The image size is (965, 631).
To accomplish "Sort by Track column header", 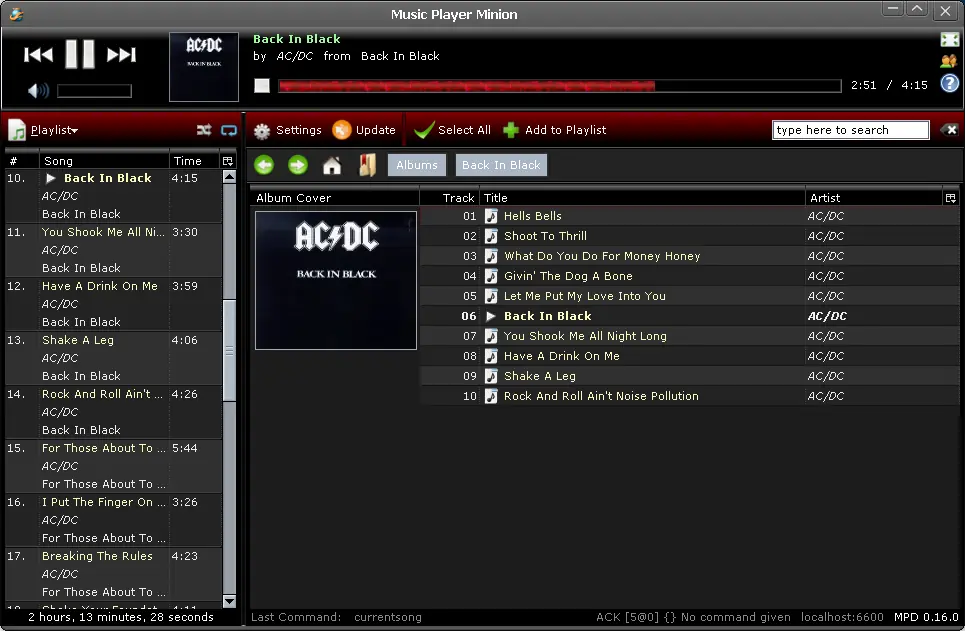I will [x=449, y=198].
